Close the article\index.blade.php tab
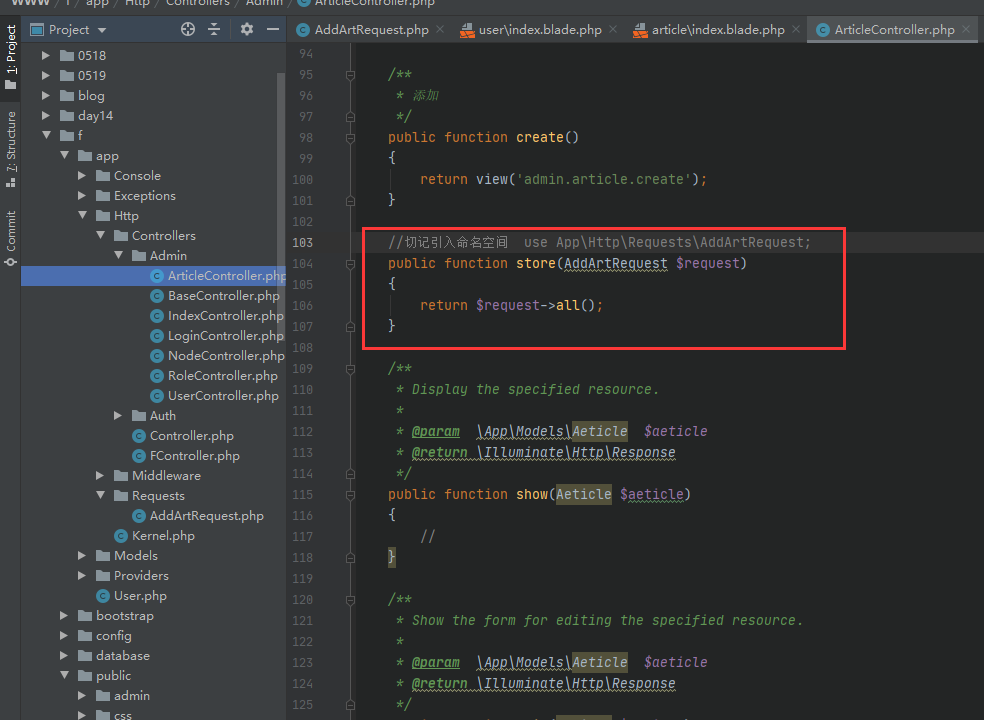The height and width of the screenshot is (720, 984). [x=796, y=29]
